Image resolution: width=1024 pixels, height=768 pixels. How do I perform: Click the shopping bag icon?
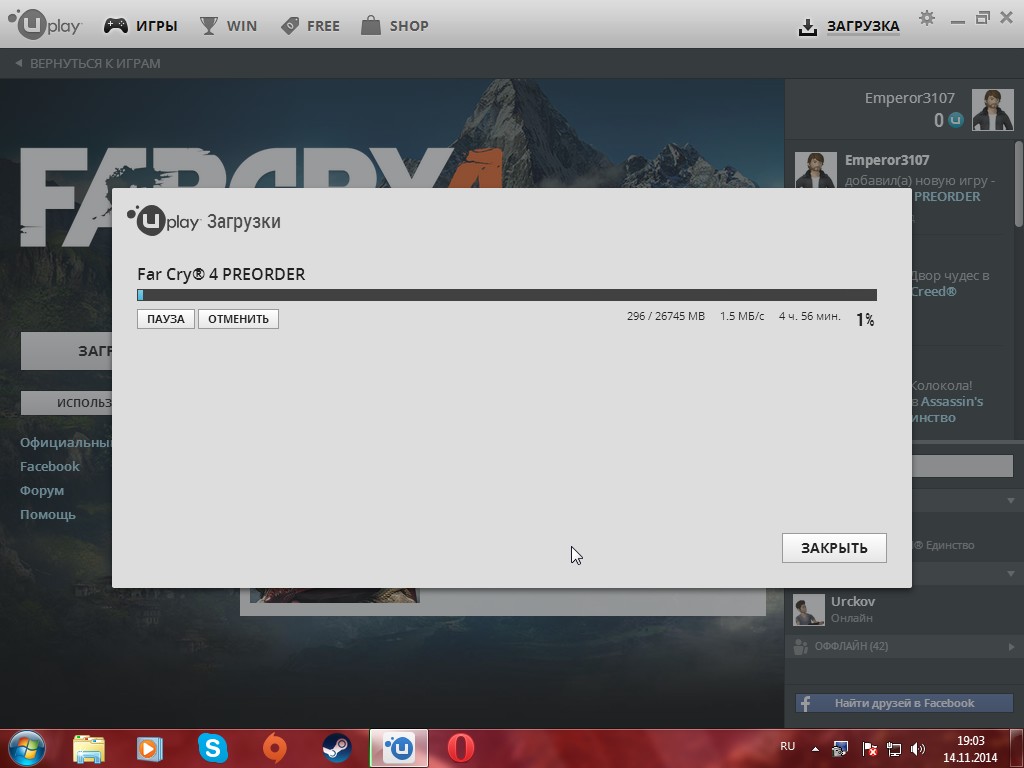371,25
